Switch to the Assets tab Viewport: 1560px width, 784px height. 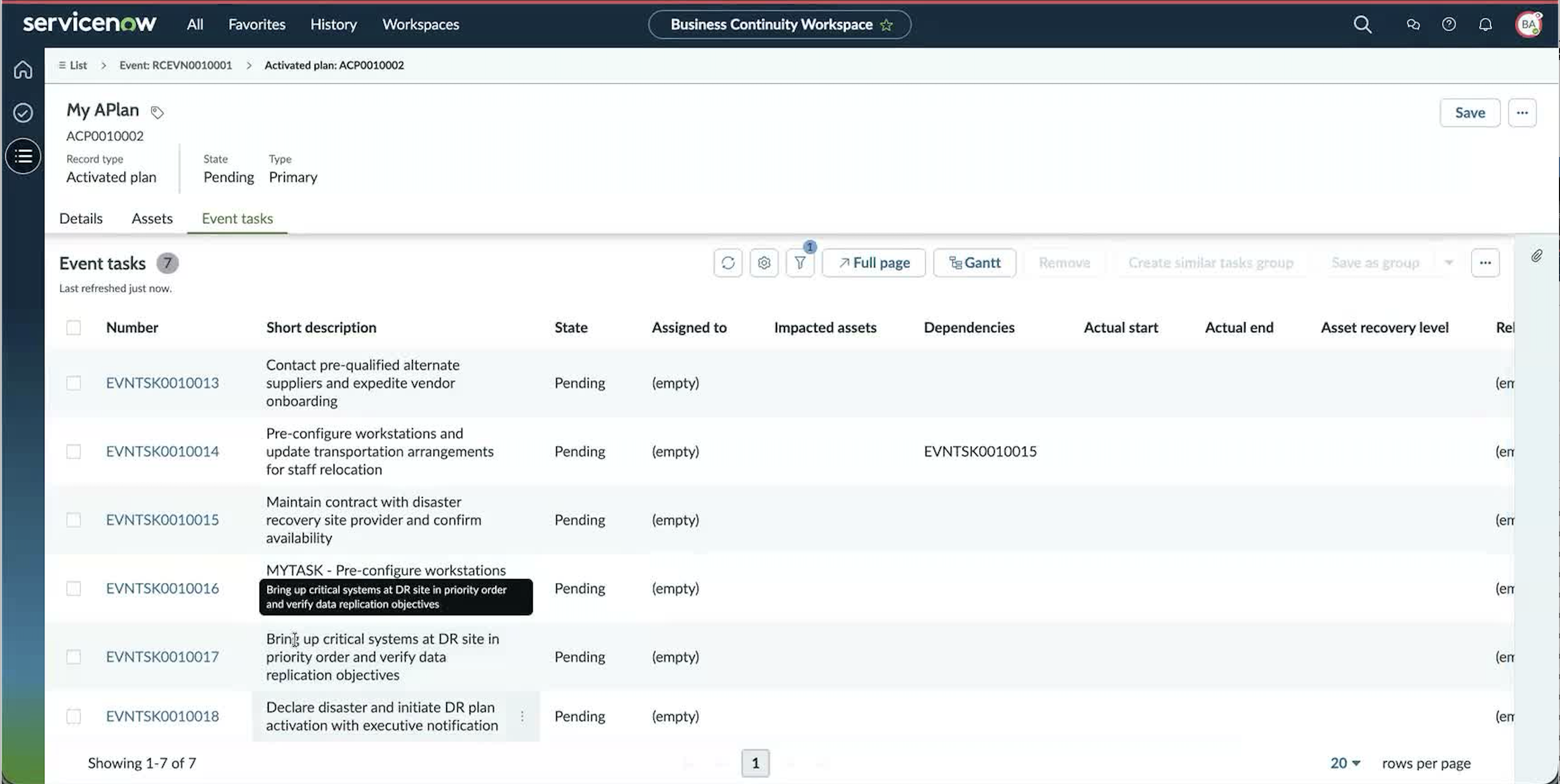tap(152, 219)
